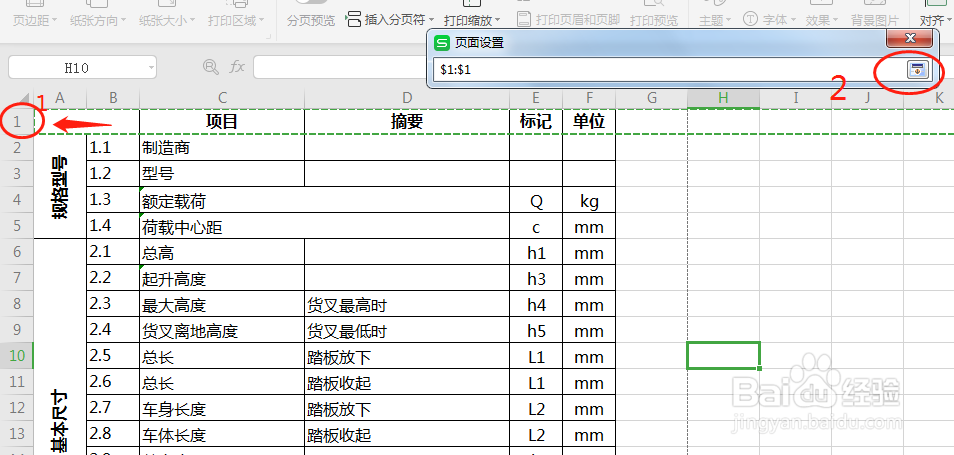Click the zoom magnifier icon beside fx
The height and width of the screenshot is (455, 954).
click(x=211, y=67)
